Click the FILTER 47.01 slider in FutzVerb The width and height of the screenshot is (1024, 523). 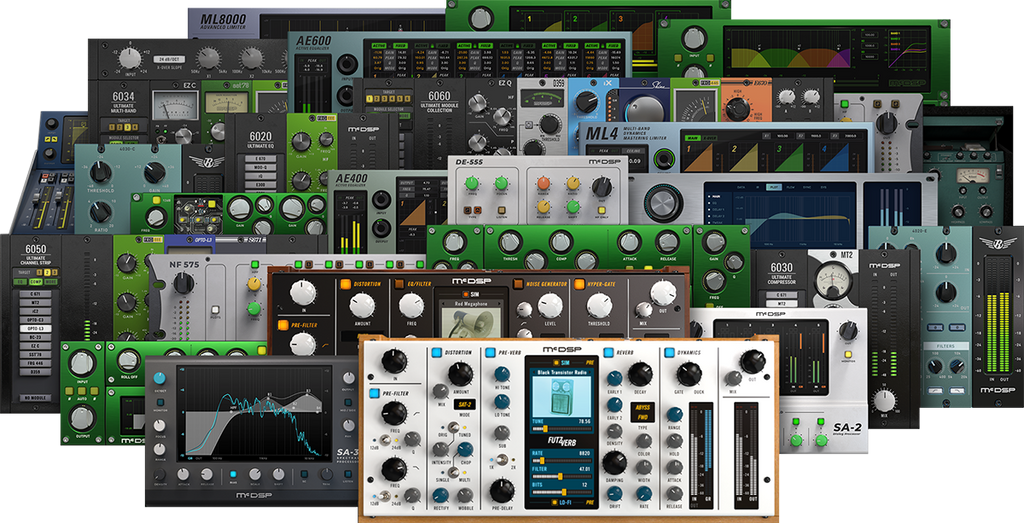(x=563, y=475)
